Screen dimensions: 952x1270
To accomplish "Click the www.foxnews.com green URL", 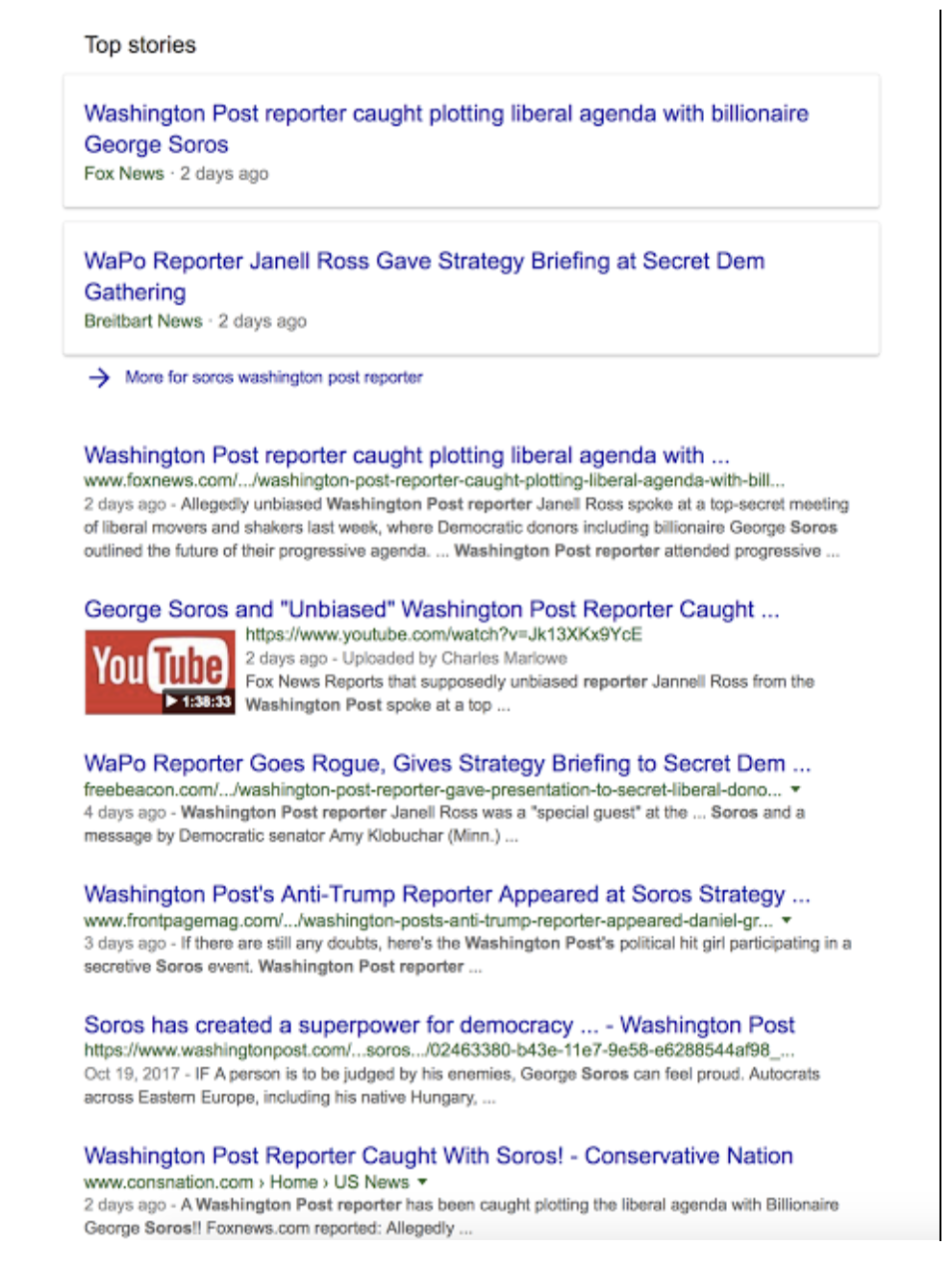I will coord(435,480).
